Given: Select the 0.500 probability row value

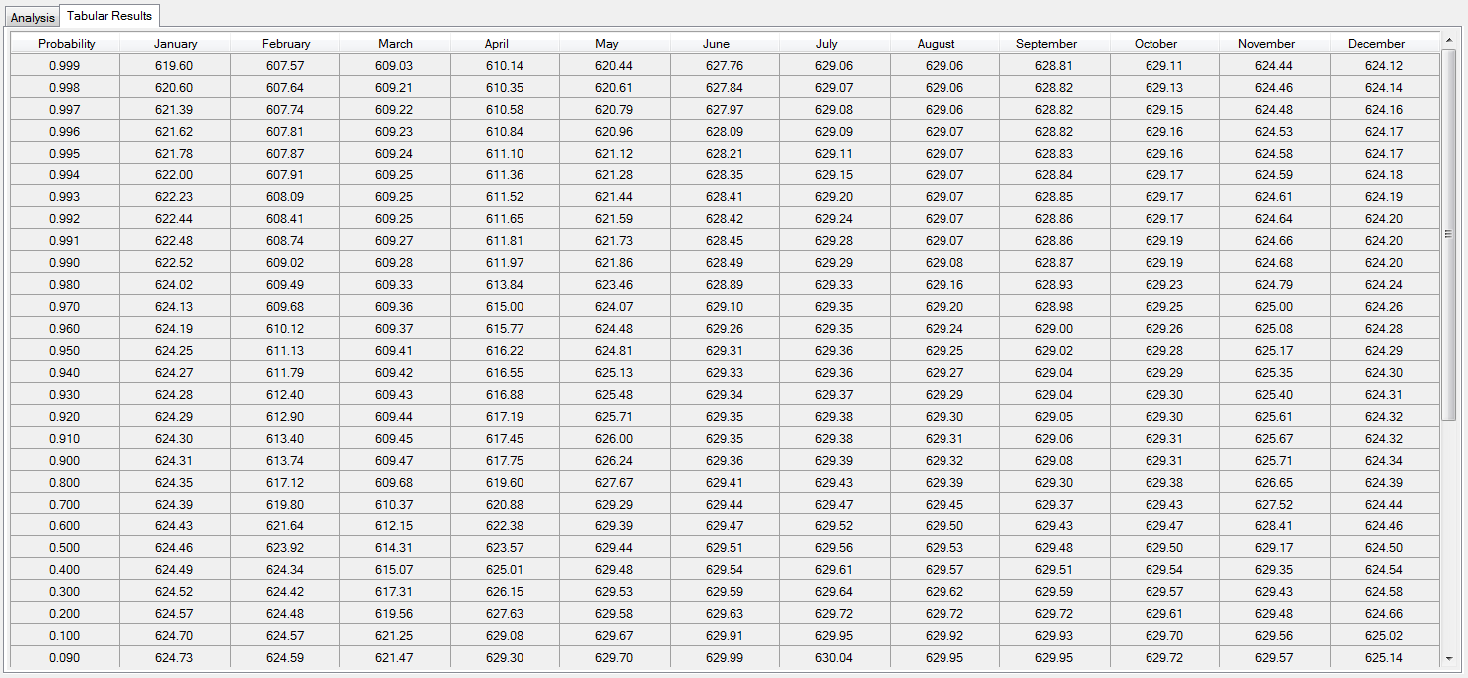Looking at the screenshot, I should (67, 547).
